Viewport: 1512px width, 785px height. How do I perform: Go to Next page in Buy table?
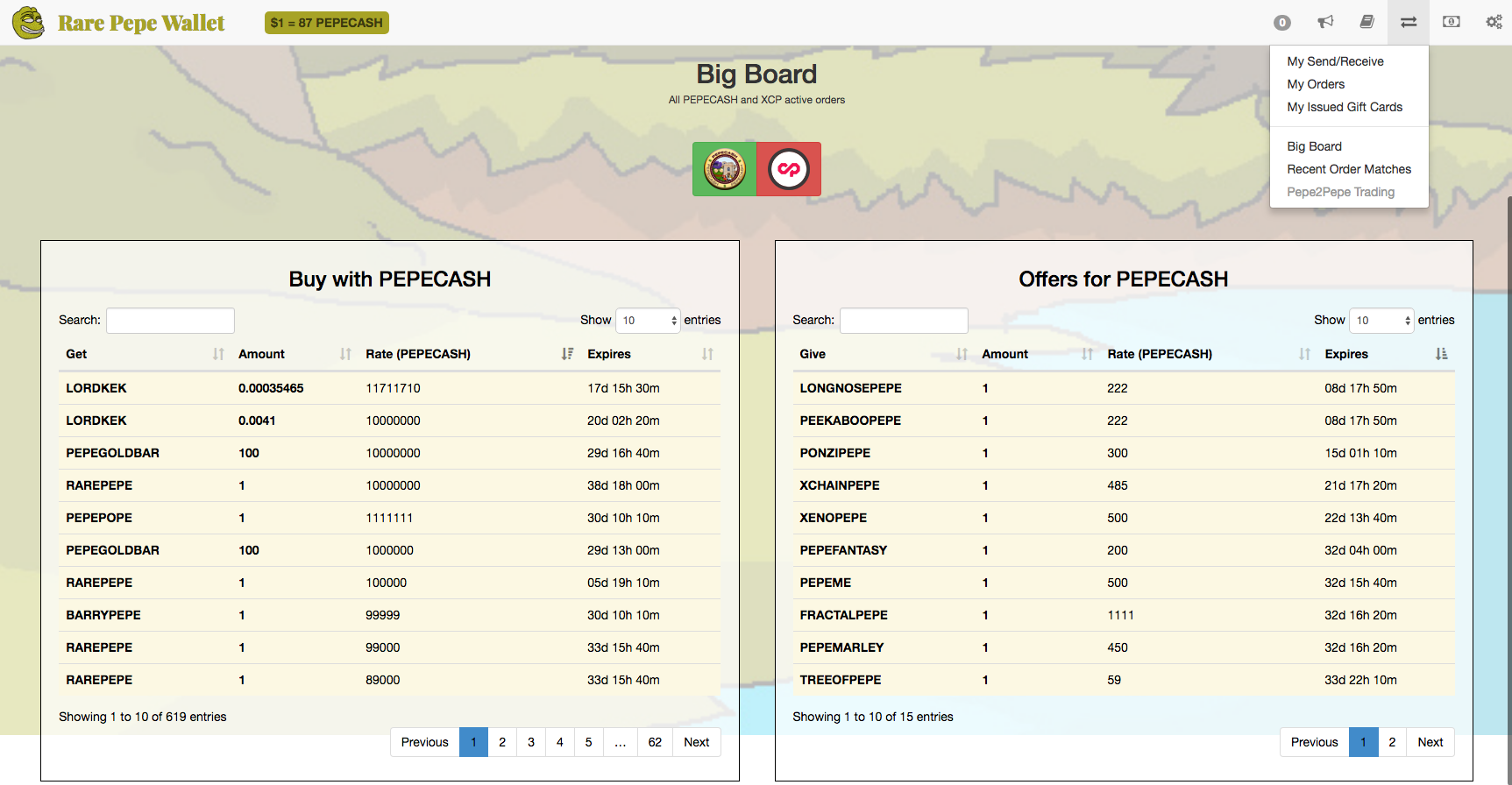click(697, 742)
